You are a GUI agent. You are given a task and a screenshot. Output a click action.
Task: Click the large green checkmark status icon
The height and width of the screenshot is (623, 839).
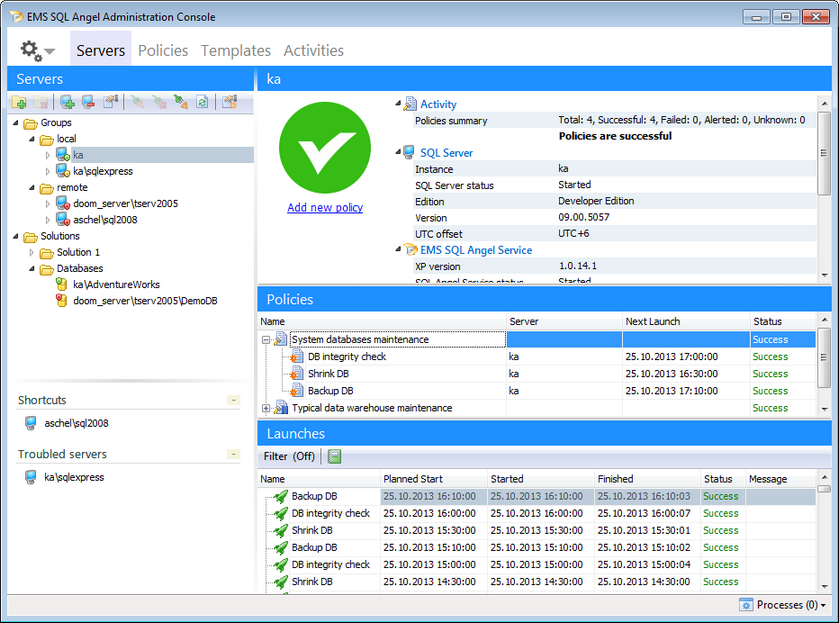pyautogui.click(x=325, y=148)
